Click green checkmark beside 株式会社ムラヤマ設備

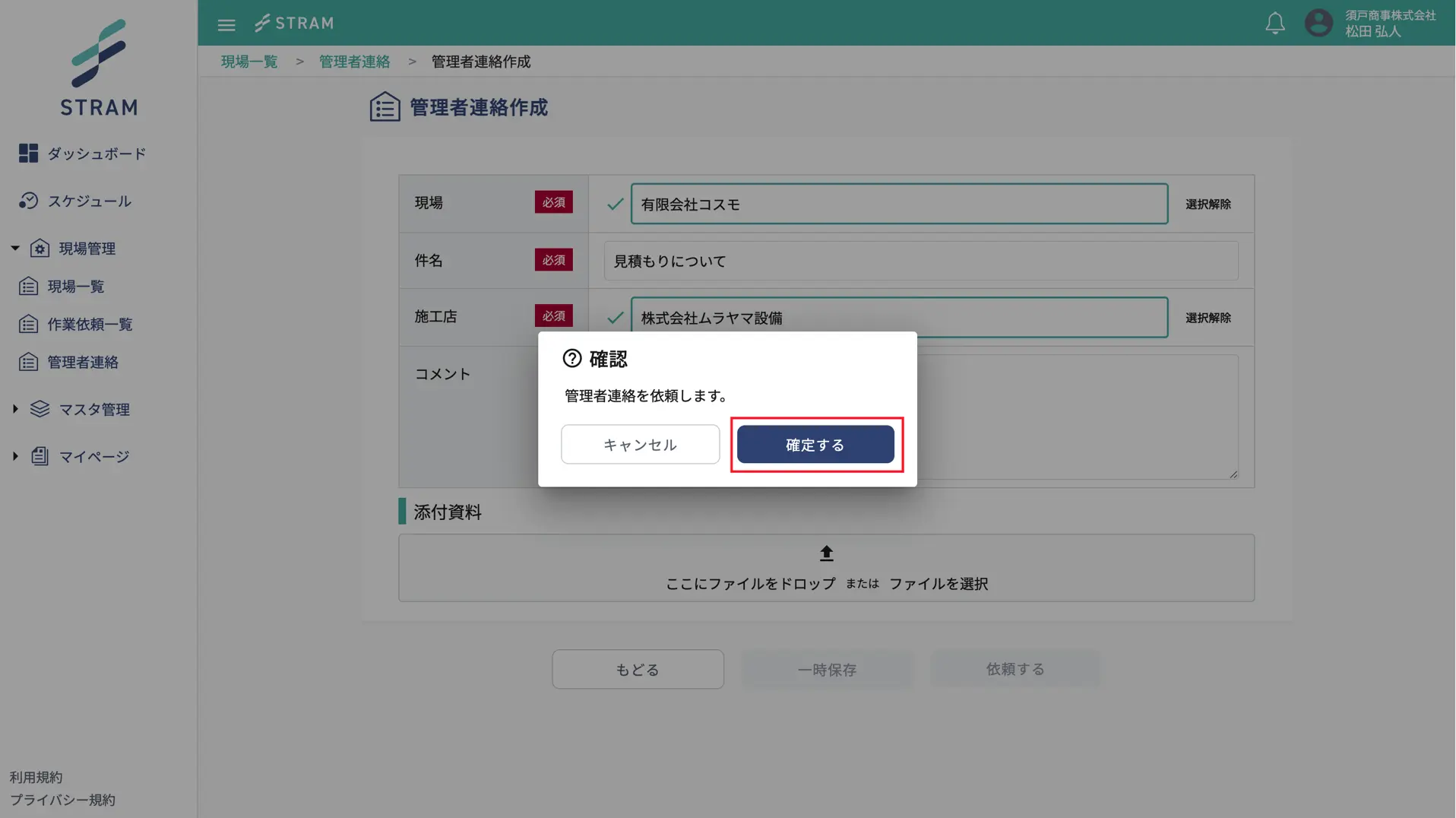614,317
